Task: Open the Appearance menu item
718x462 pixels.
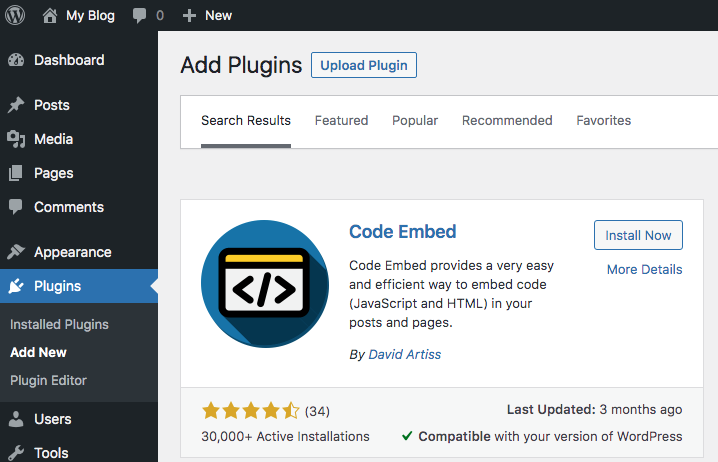Action: coord(73,252)
